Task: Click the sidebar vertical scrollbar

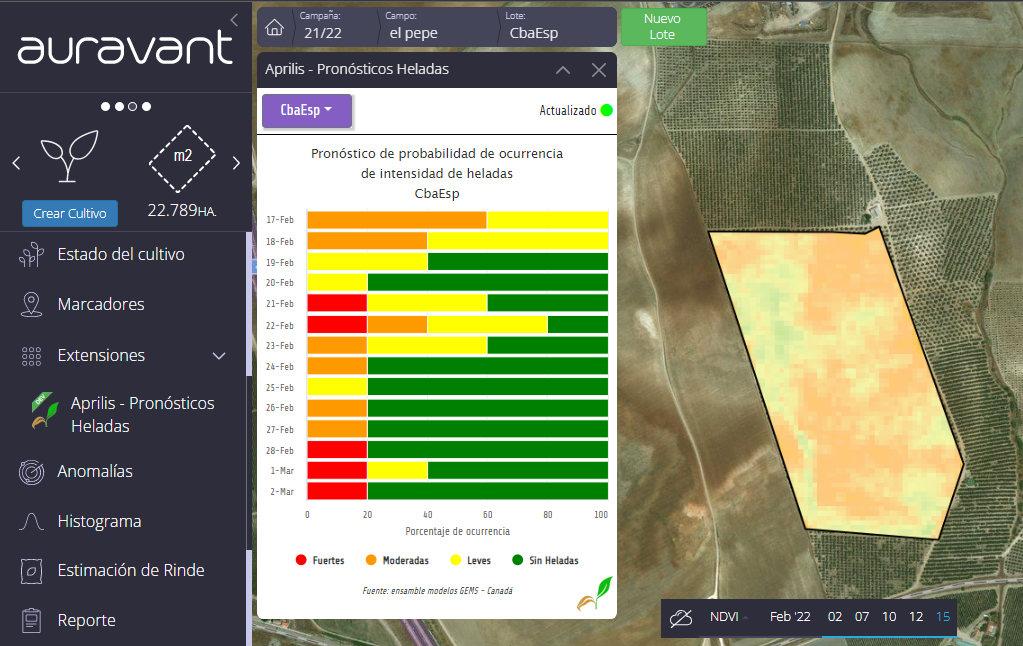Action: 249,303
